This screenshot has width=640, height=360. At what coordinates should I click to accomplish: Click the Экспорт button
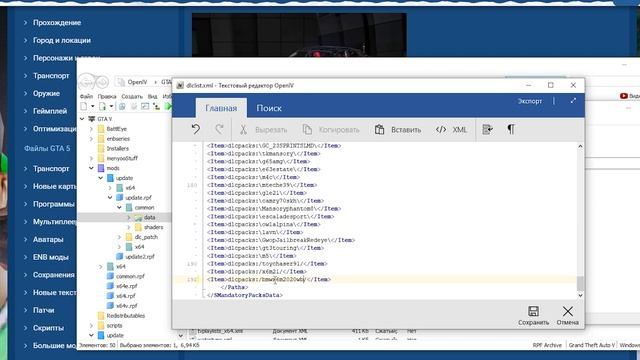click(530, 101)
